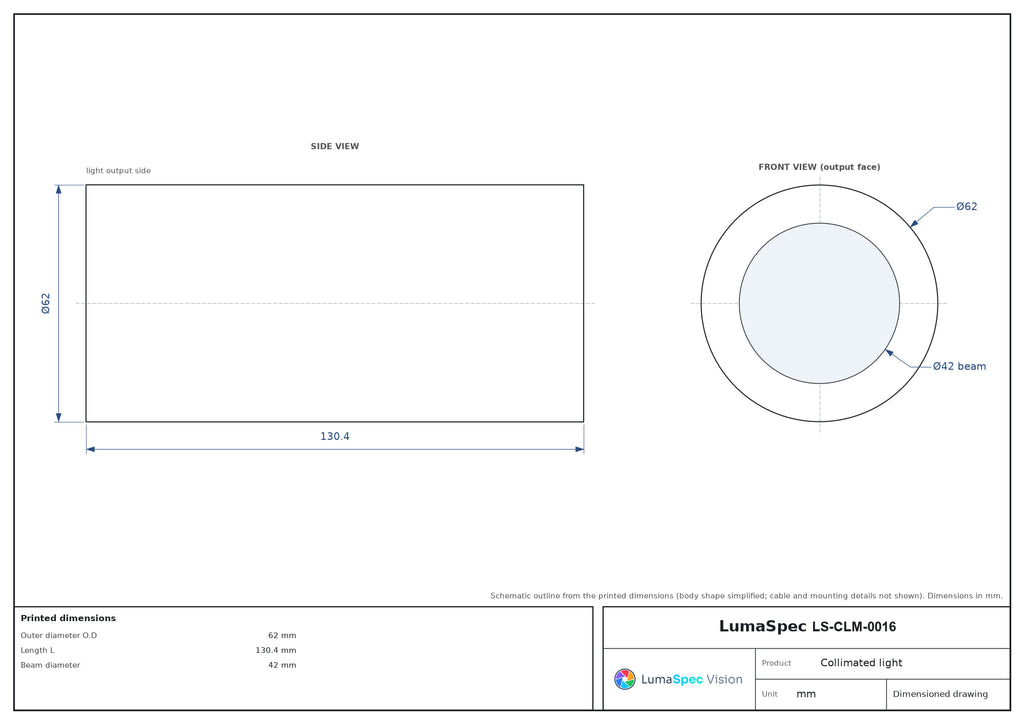Click the 'Beam diameter' row label
The image size is (1024, 724).
coord(50,665)
